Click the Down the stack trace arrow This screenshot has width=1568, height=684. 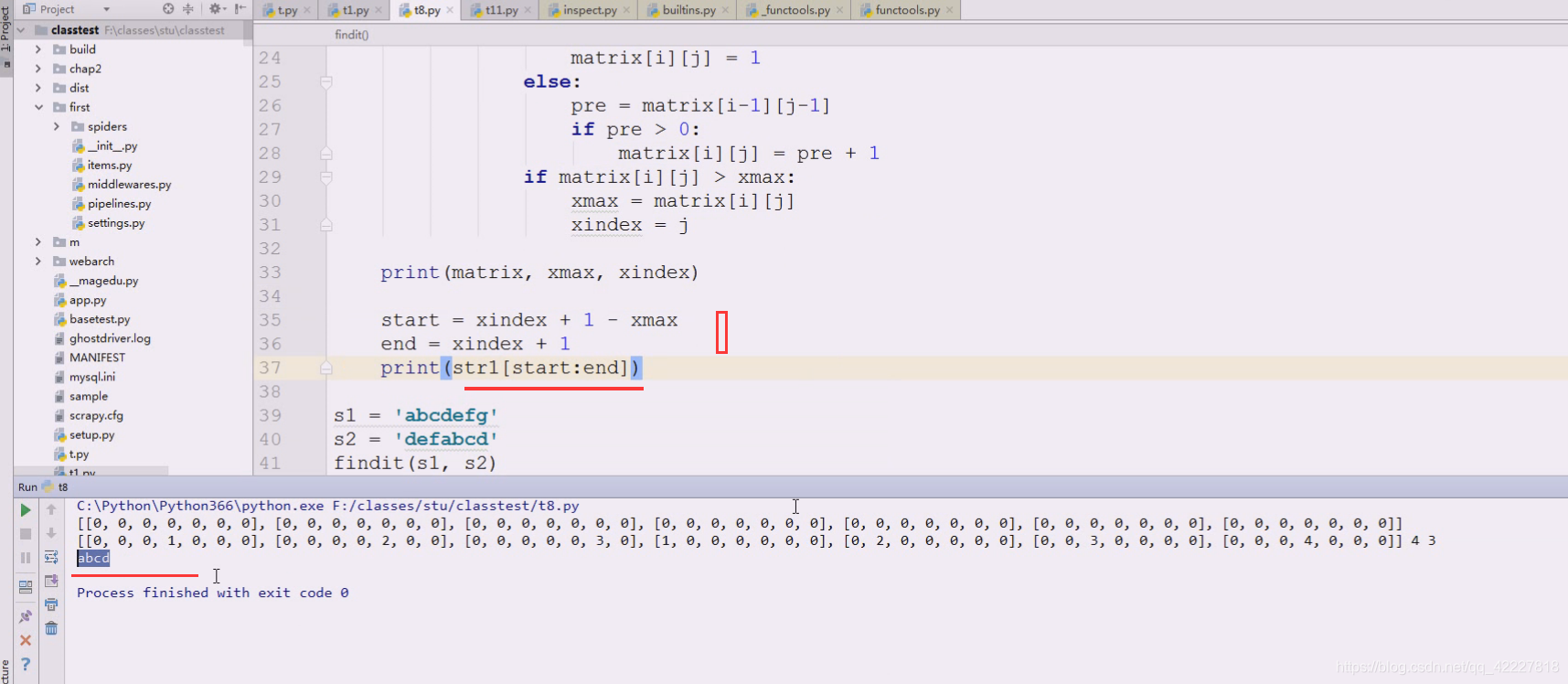click(51, 533)
